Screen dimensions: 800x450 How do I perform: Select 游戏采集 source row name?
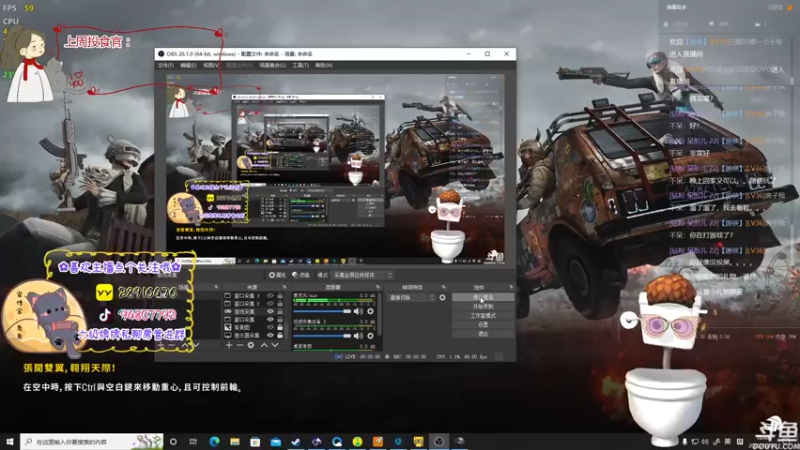(x=244, y=312)
